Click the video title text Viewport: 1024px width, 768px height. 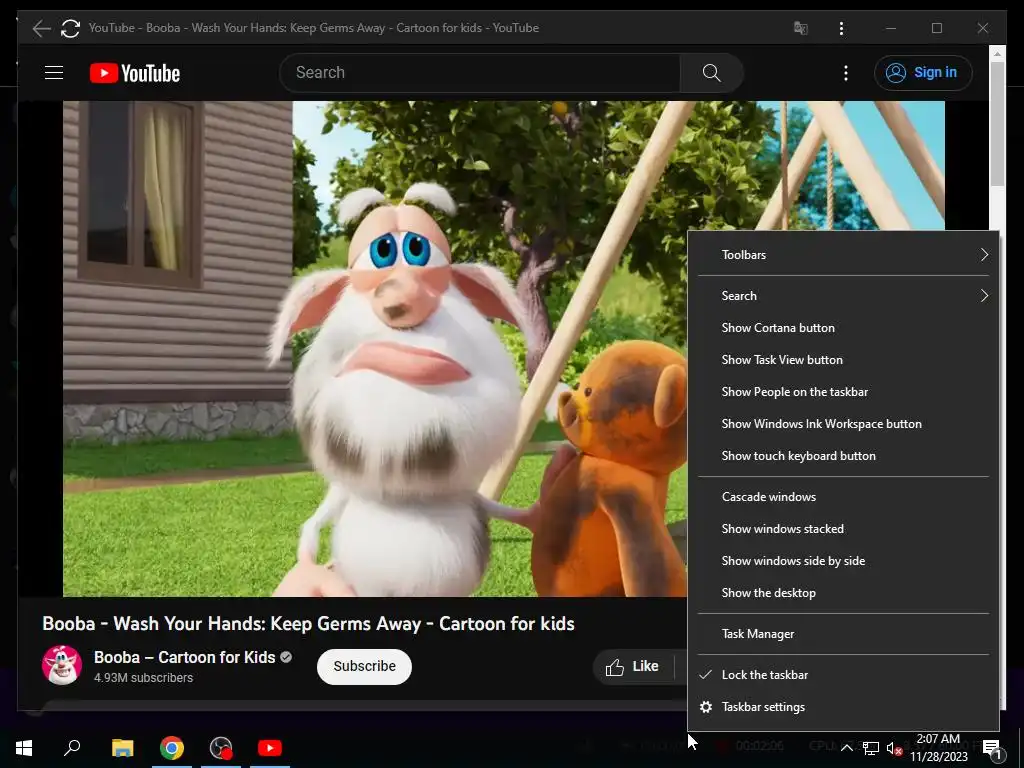click(308, 624)
